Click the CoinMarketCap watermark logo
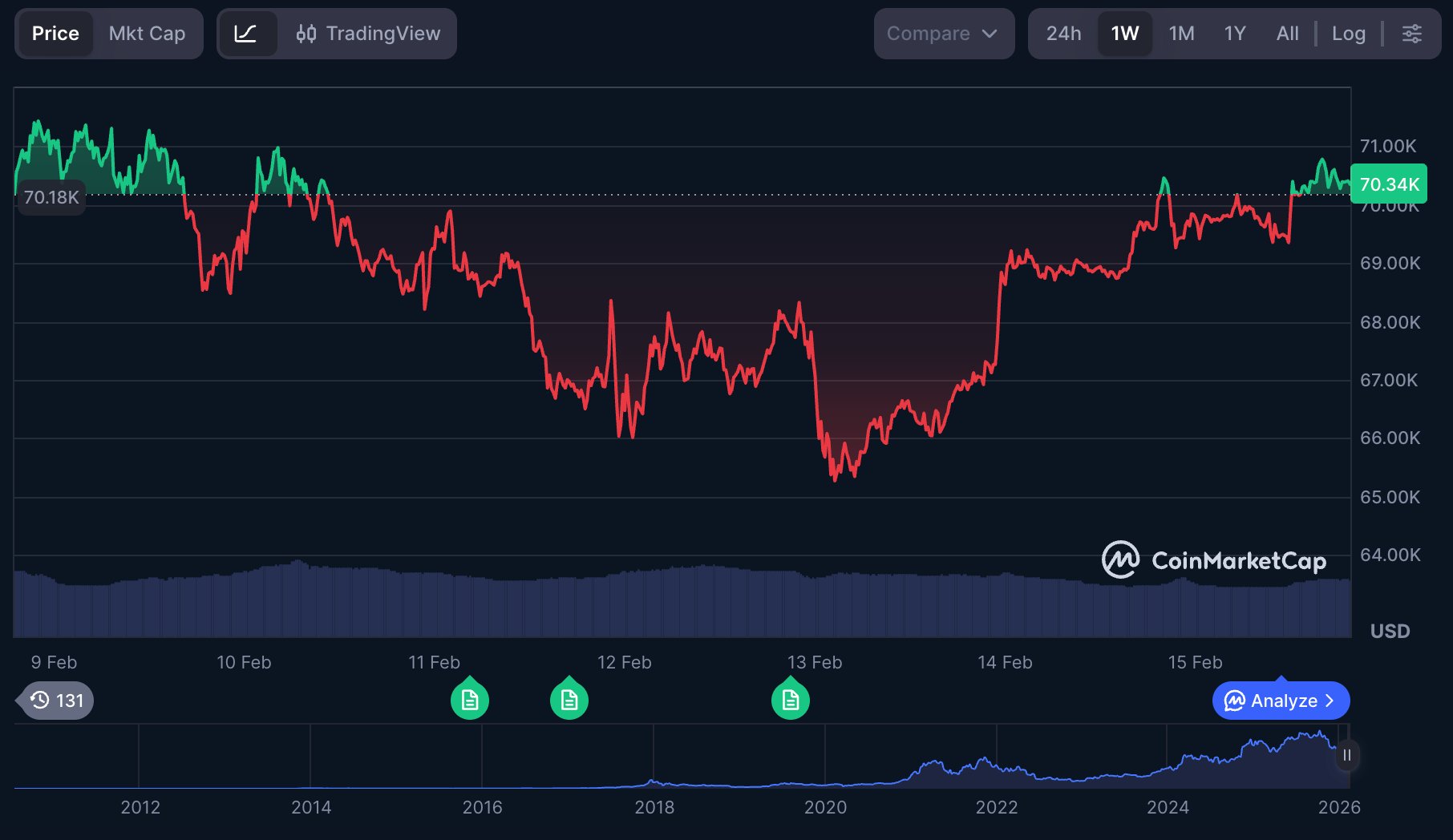This screenshot has height=840, width=1453. tap(1214, 559)
